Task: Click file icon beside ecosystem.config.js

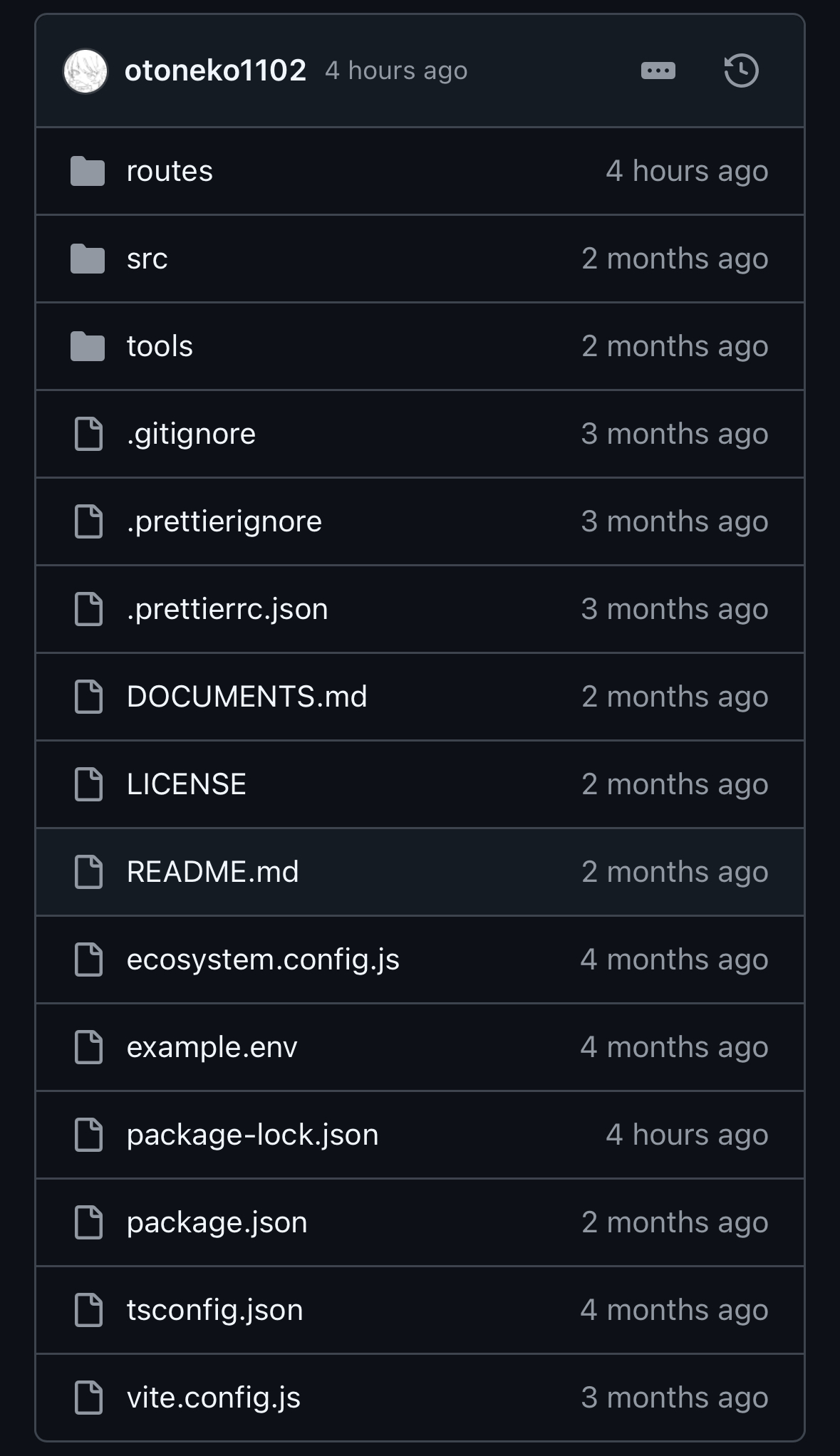Action: pyautogui.click(x=88, y=960)
